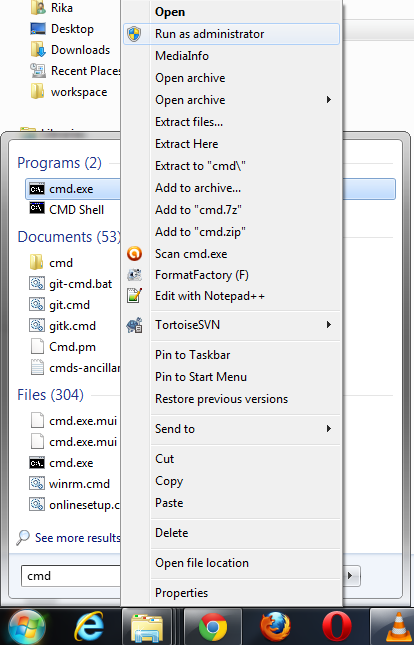
Task: Open the git-cmd.bat search result
Action: point(80,284)
